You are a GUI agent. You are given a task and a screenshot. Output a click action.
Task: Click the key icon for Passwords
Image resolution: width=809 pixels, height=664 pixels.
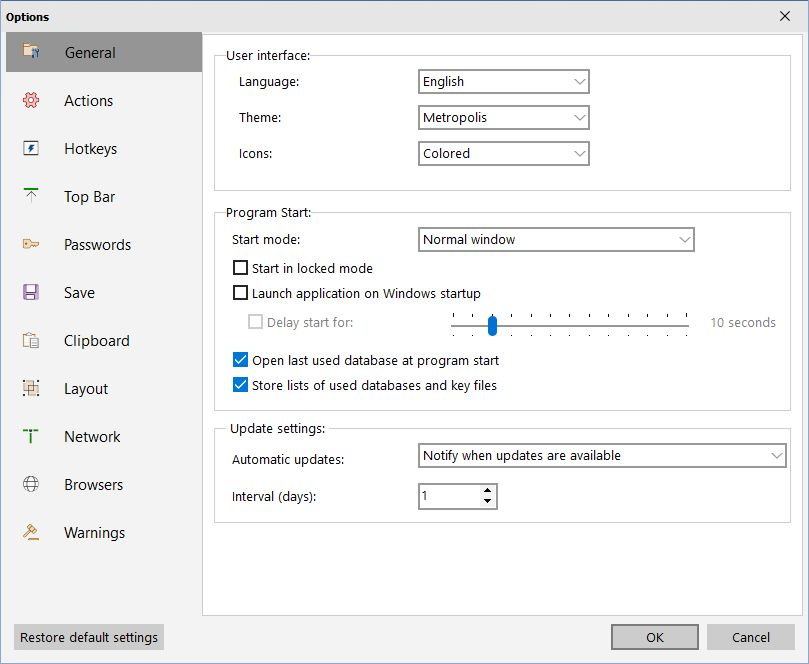coord(31,244)
